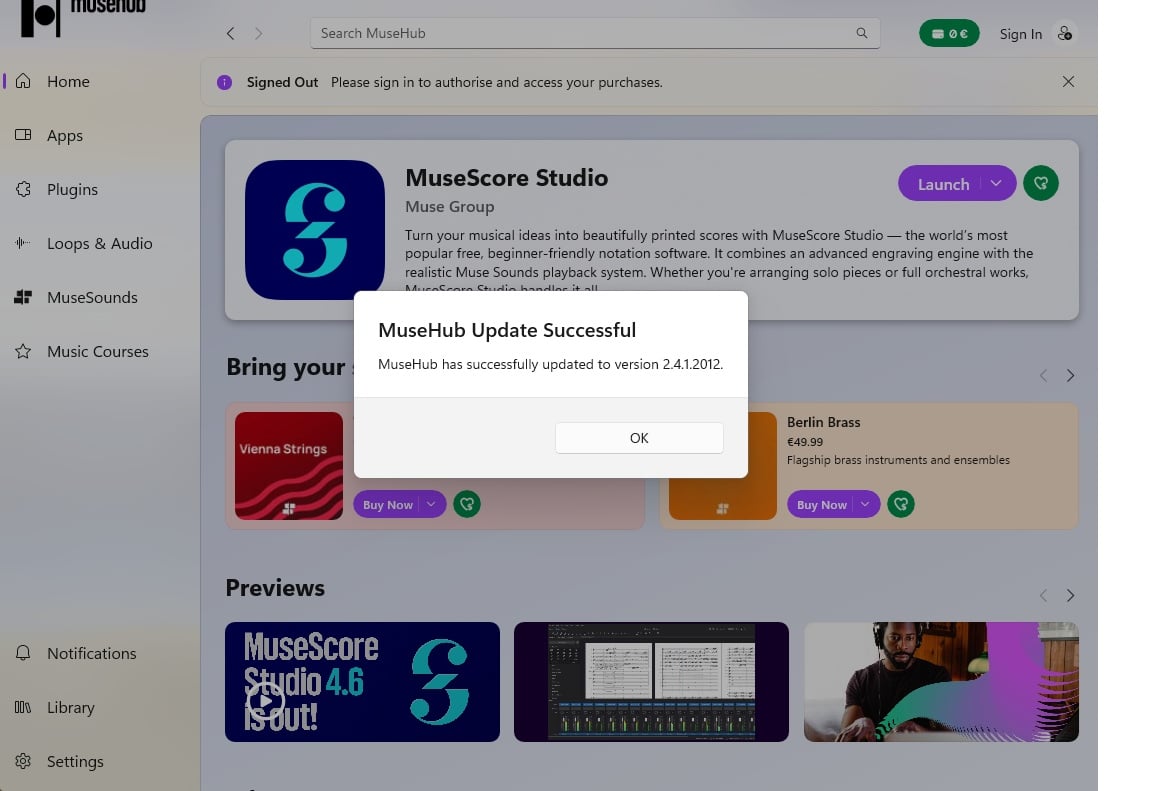Navigate back with the left arrow
The image size is (1152, 791).
[x=231, y=33]
